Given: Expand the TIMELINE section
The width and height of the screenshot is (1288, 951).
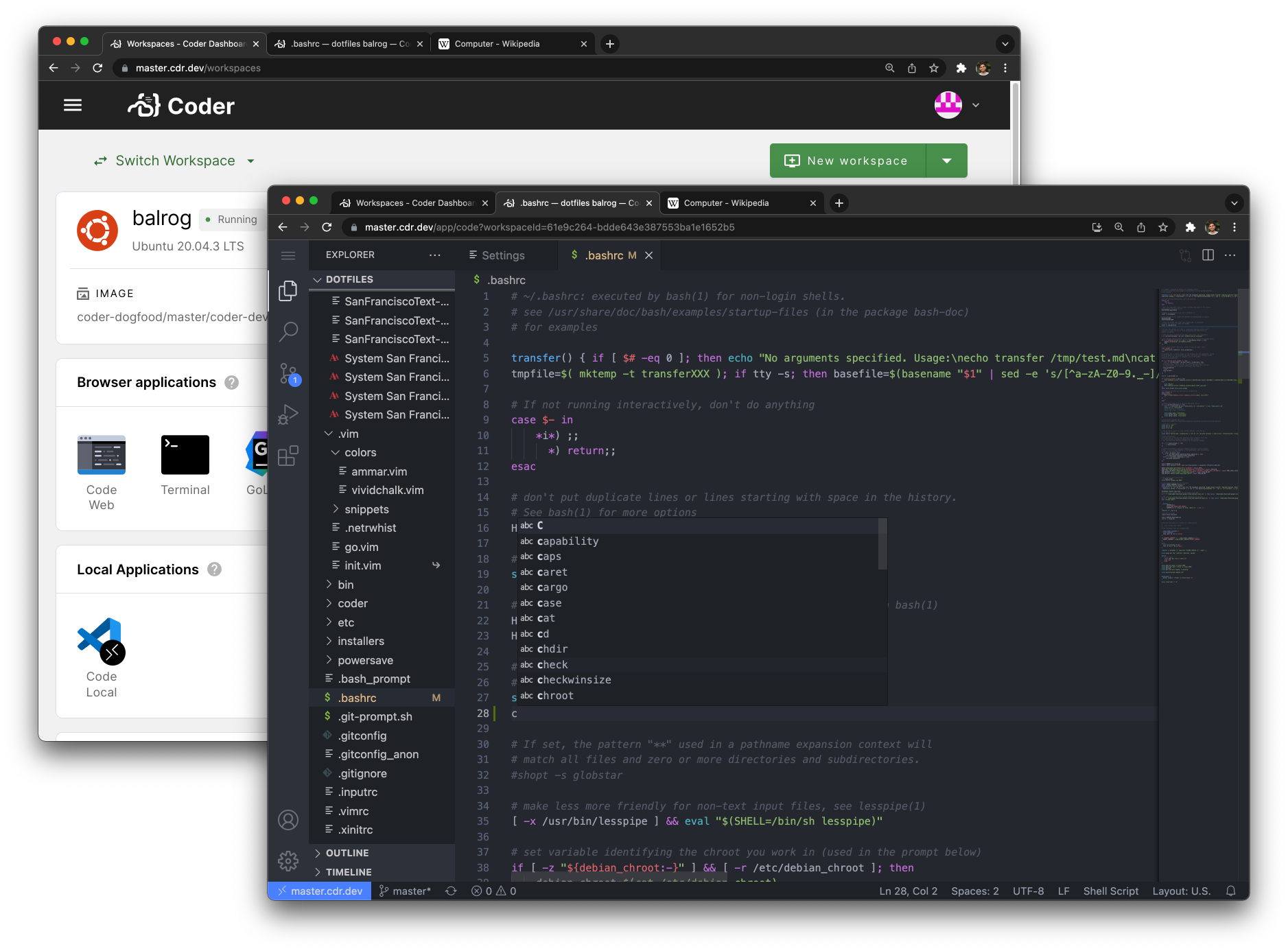Looking at the screenshot, I should (x=350, y=871).
